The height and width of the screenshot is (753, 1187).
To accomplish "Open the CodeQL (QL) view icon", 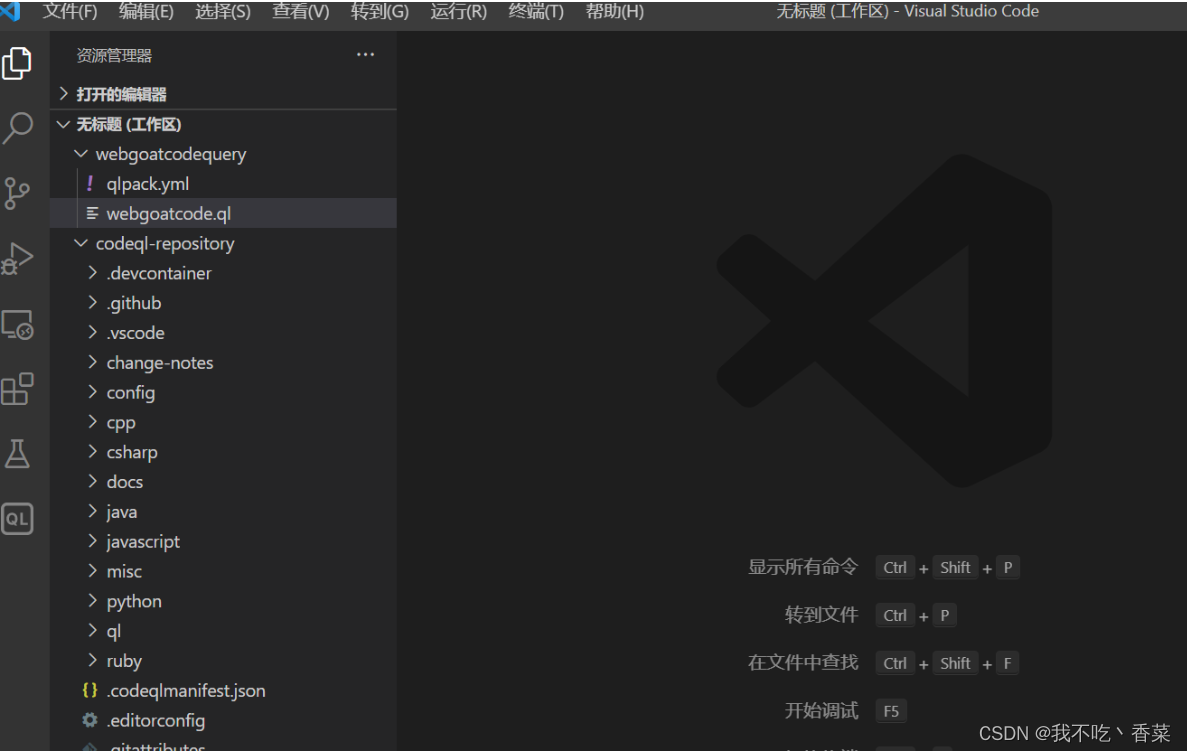I will (x=17, y=519).
